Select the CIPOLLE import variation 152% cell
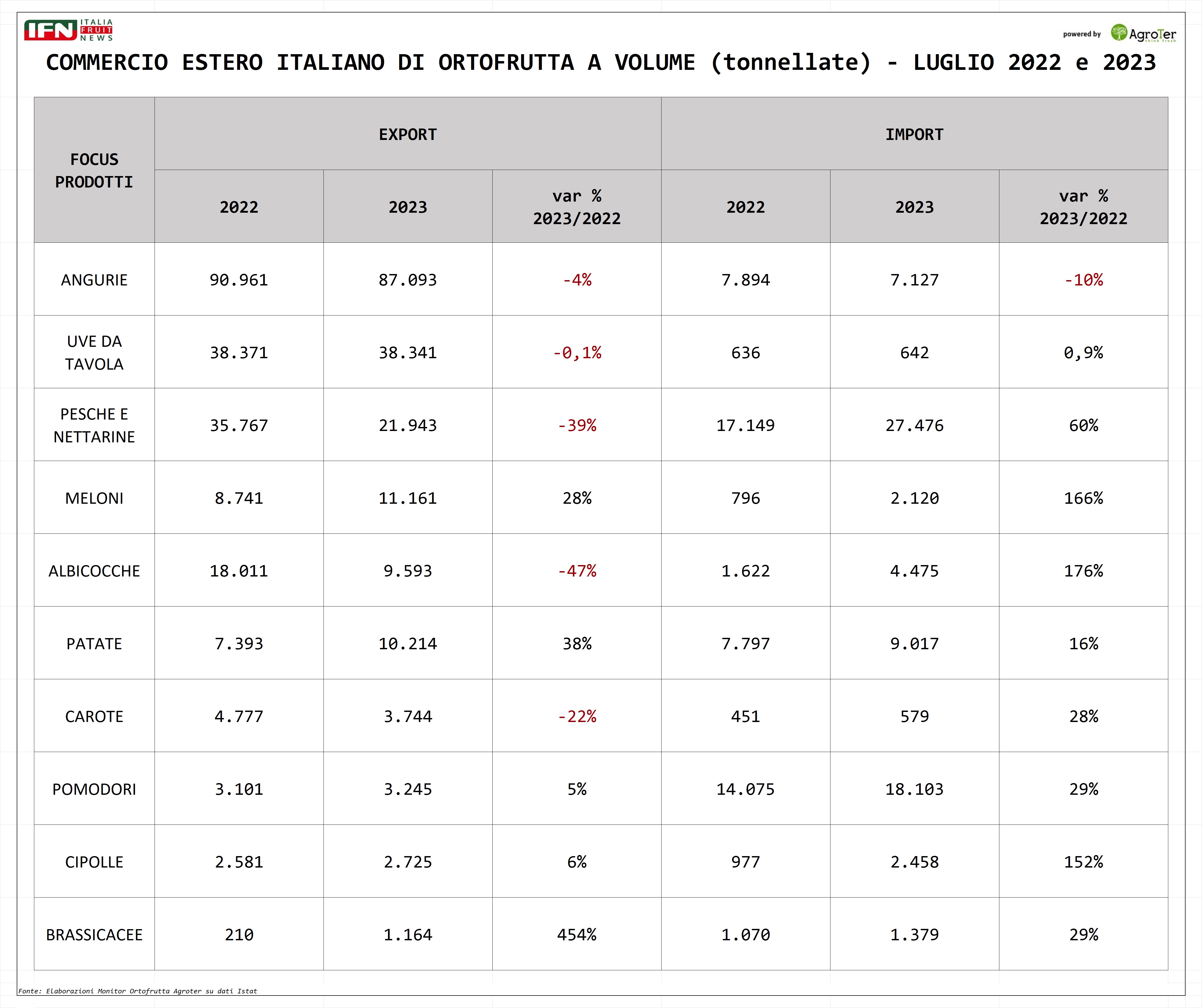Screen dimensions: 1202x1008 click(1083, 861)
